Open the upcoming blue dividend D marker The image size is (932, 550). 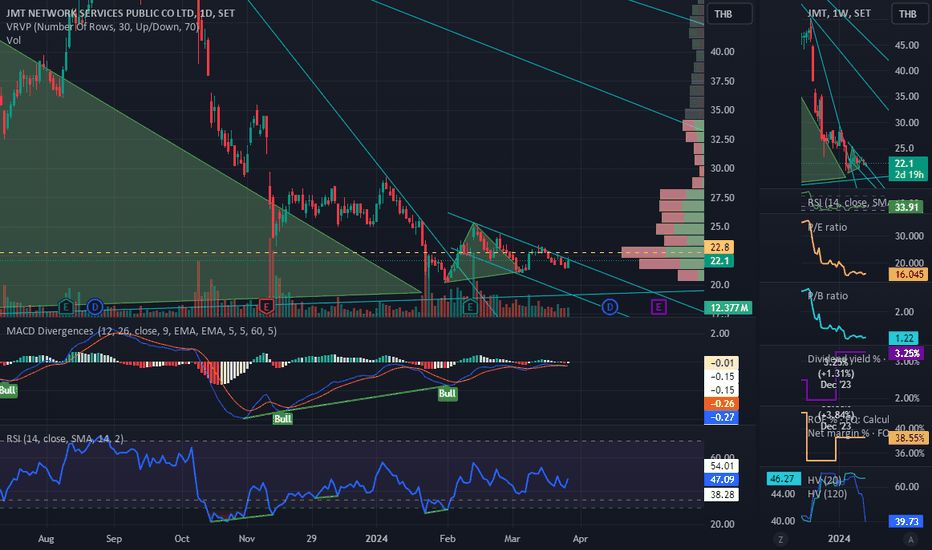[609, 307]
